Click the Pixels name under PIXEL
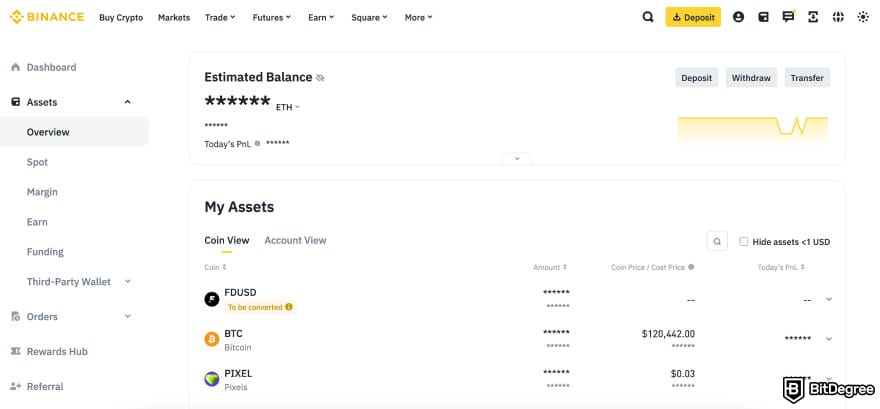 pyautogui.click(x=236, y=387)
